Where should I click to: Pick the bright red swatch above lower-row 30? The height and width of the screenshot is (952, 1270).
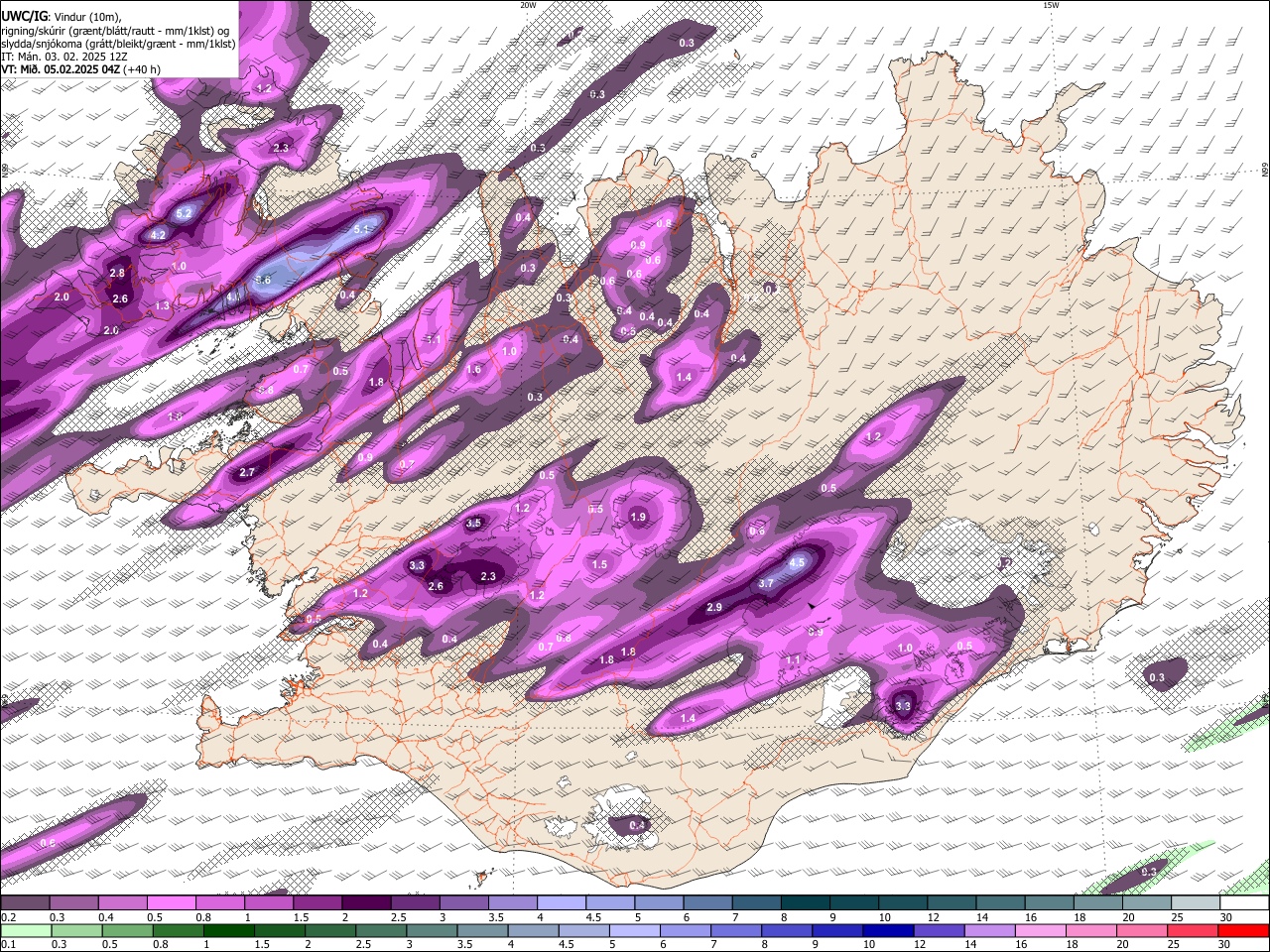(1243, 930)
